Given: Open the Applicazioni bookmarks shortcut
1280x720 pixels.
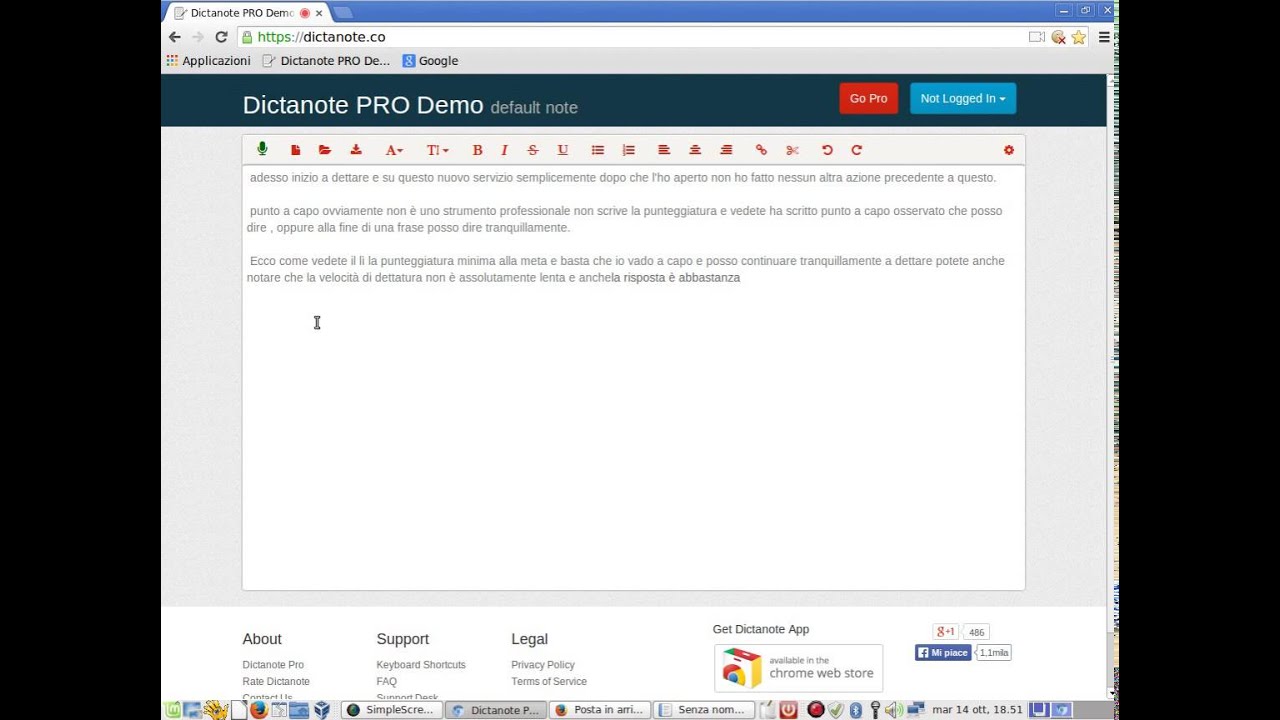Looking at the screenshot, I should click(x=208, y=61).
